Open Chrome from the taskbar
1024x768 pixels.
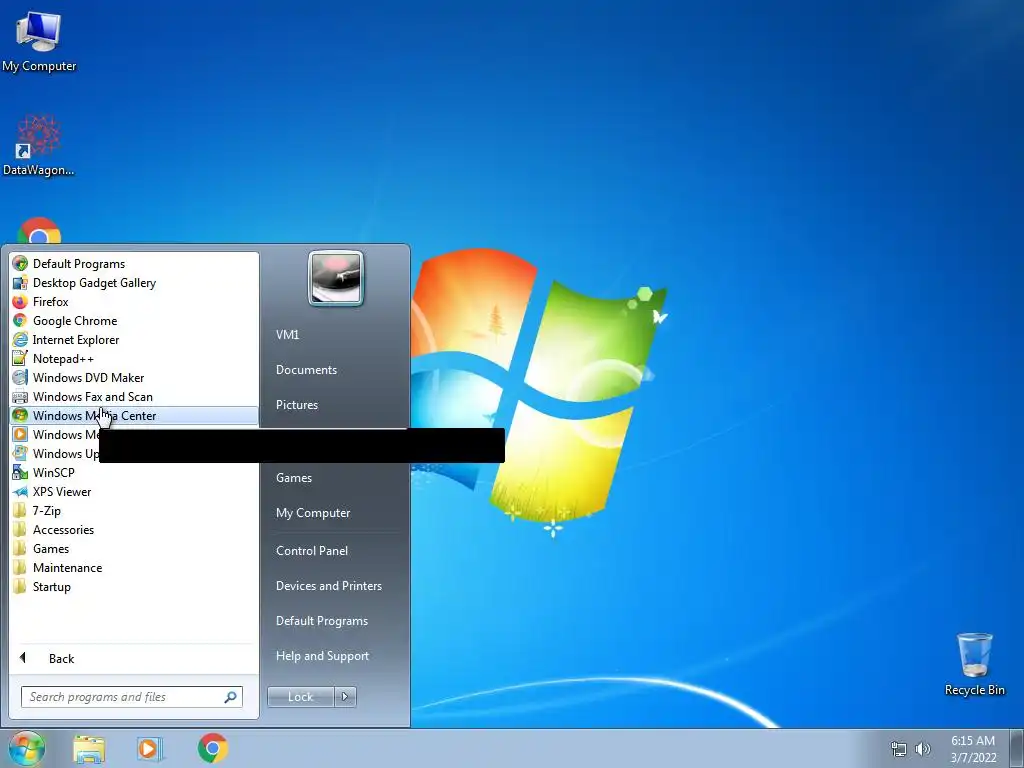pos(212,748)
